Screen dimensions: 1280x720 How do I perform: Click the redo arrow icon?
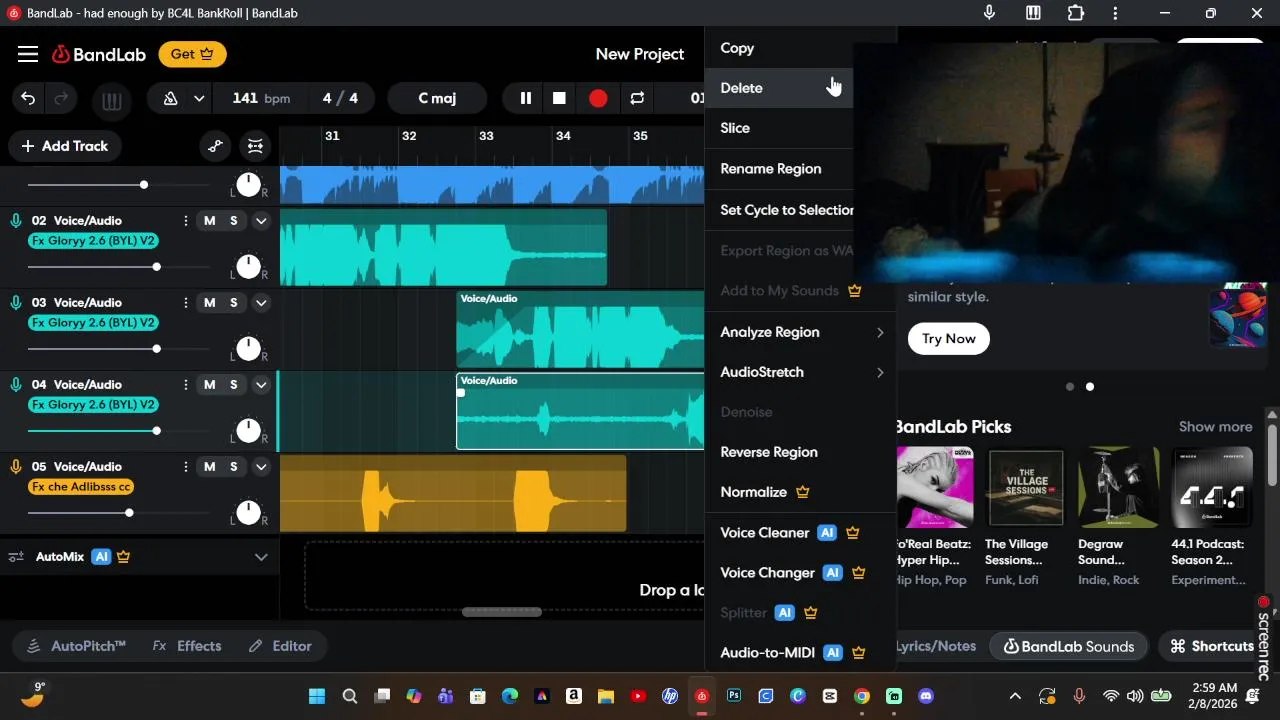[61, 98]
